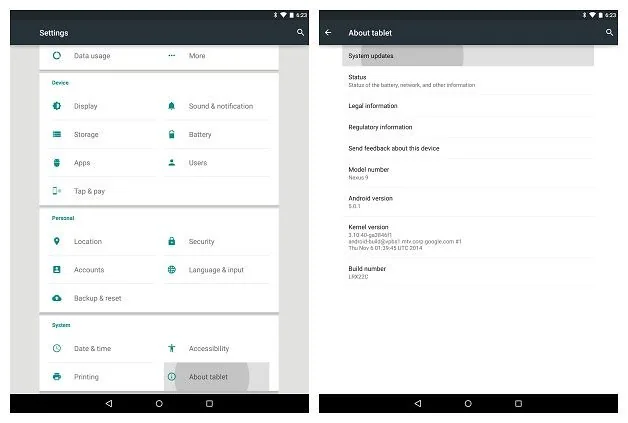Select the Printing label
The height and width of the screenshot is (423, 628).
[x=86, y=377]
